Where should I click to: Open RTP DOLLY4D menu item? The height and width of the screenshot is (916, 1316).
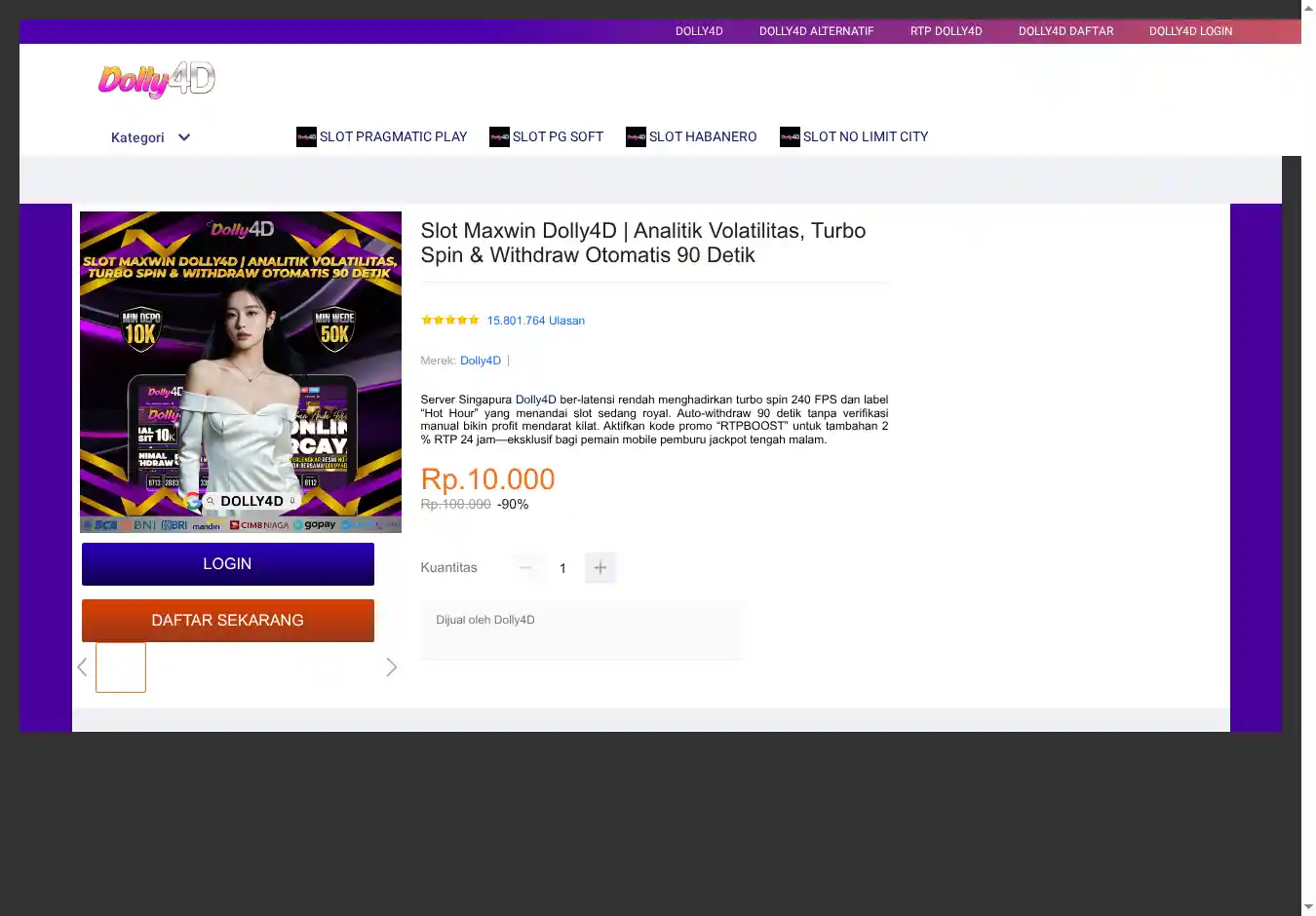coord(946,31)
